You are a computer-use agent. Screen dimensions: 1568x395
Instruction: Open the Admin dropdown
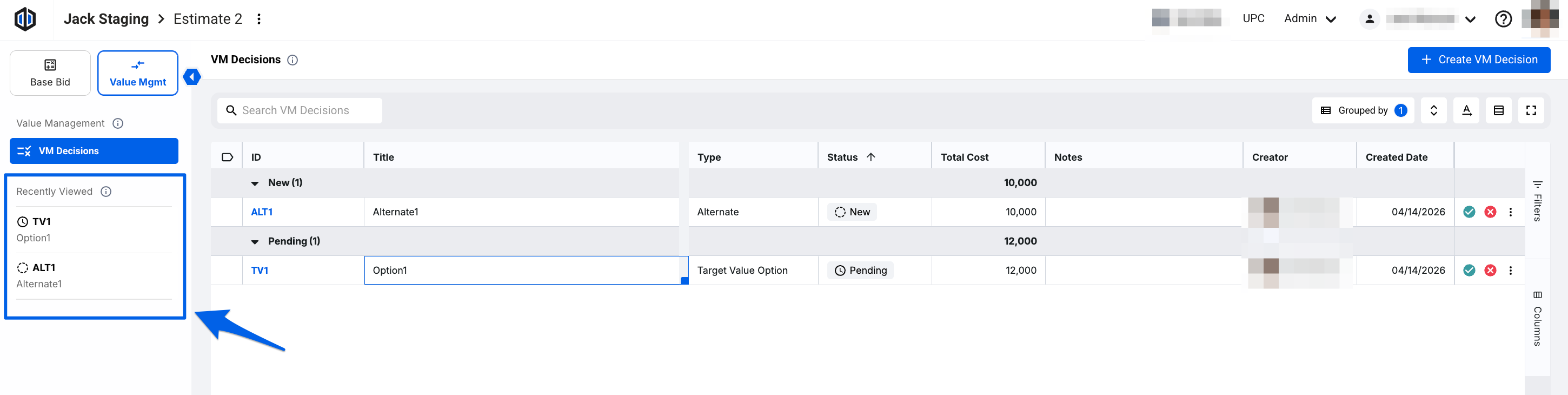[1310, 19]
